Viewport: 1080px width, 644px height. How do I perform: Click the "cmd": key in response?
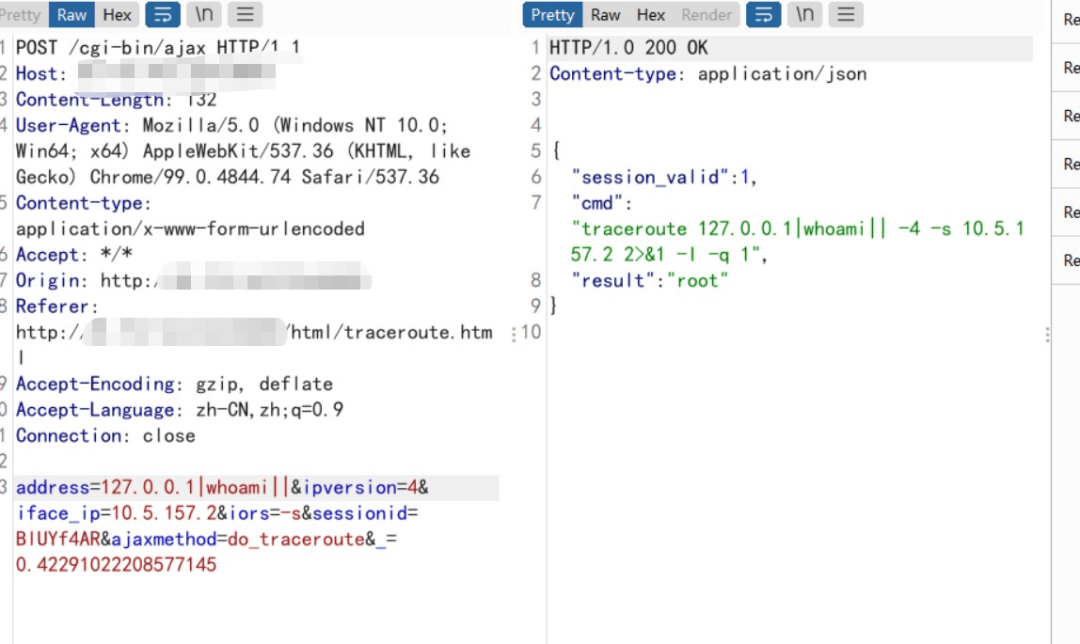click(601, 203)
